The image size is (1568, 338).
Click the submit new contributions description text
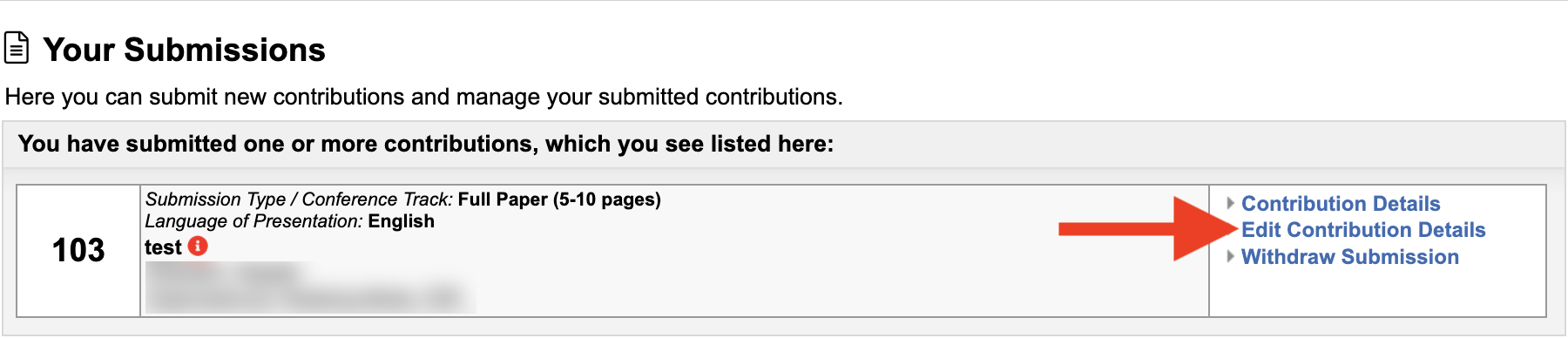click(x=424, y=97)
